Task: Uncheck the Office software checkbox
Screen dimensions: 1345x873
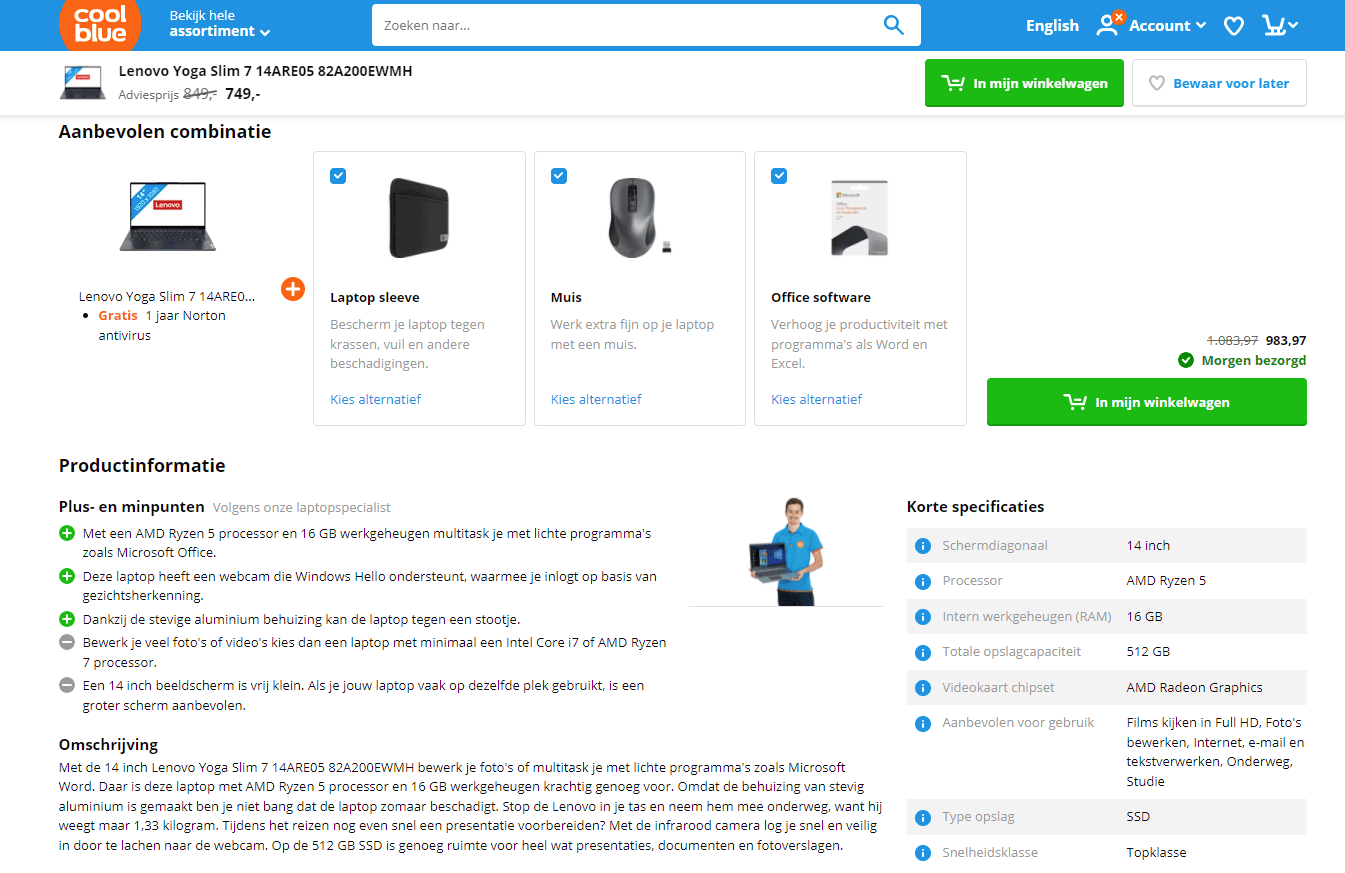Action: click(x=779, y=176)
